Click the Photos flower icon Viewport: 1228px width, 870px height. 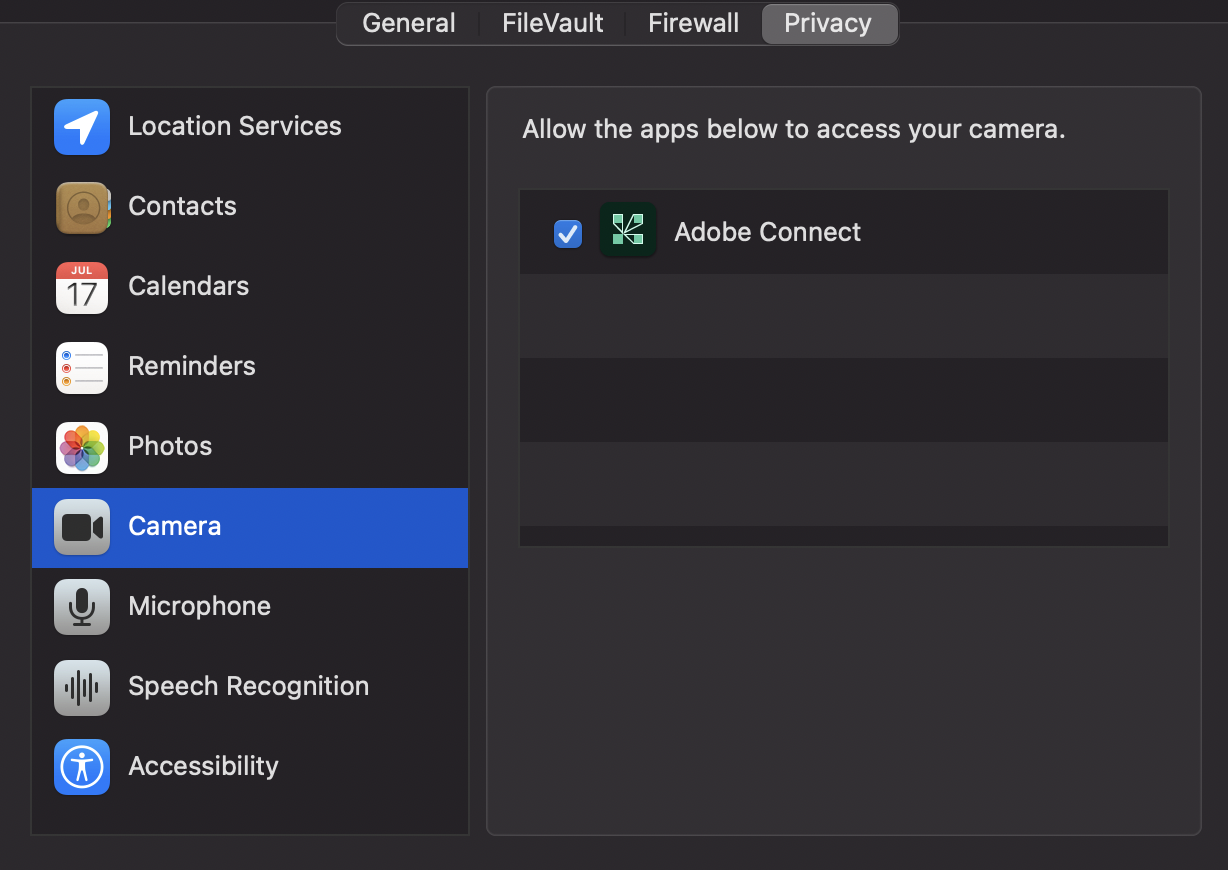[x=82, y=447]
